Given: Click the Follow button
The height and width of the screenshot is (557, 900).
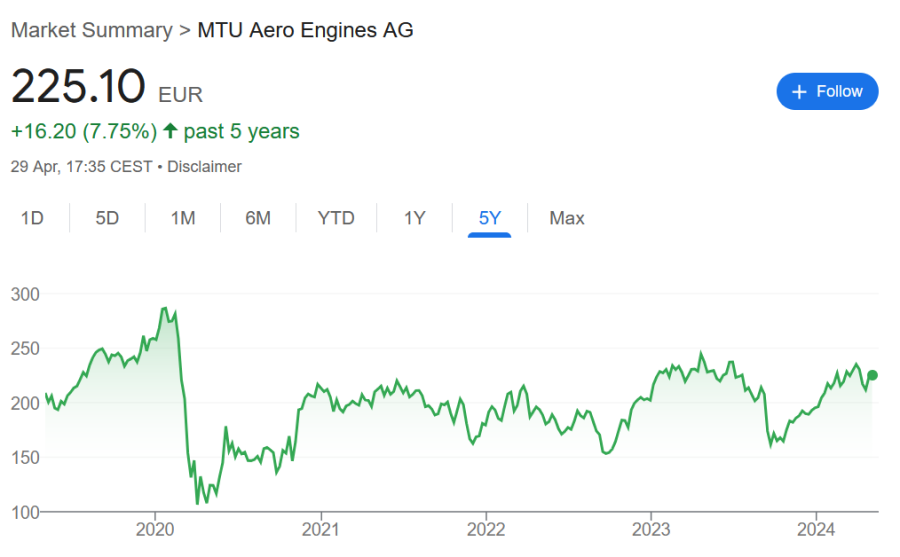Looking at the screenshot, I should click(x=827, y=91).
